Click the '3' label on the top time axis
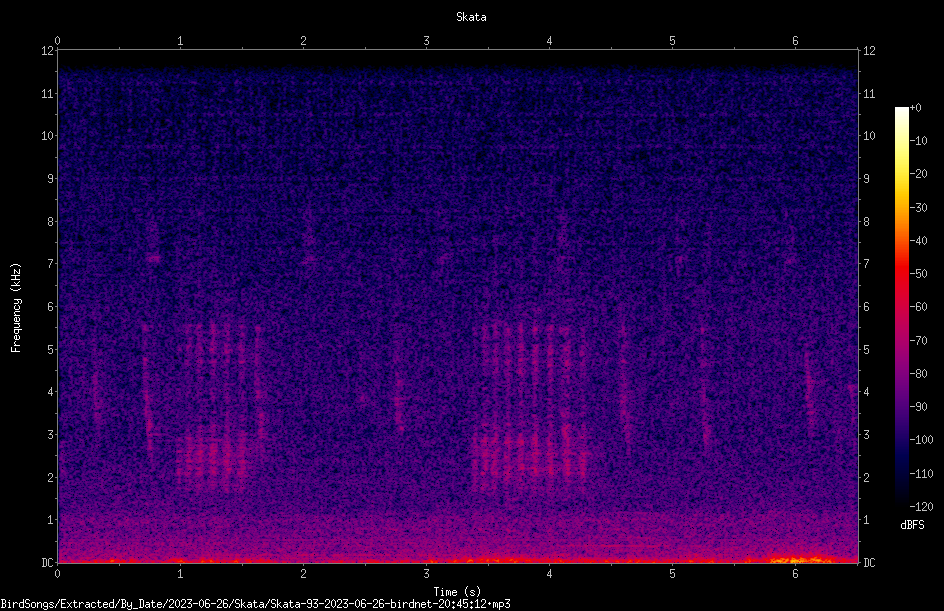Screen dimensions: 944x611 tap(426, 41)
